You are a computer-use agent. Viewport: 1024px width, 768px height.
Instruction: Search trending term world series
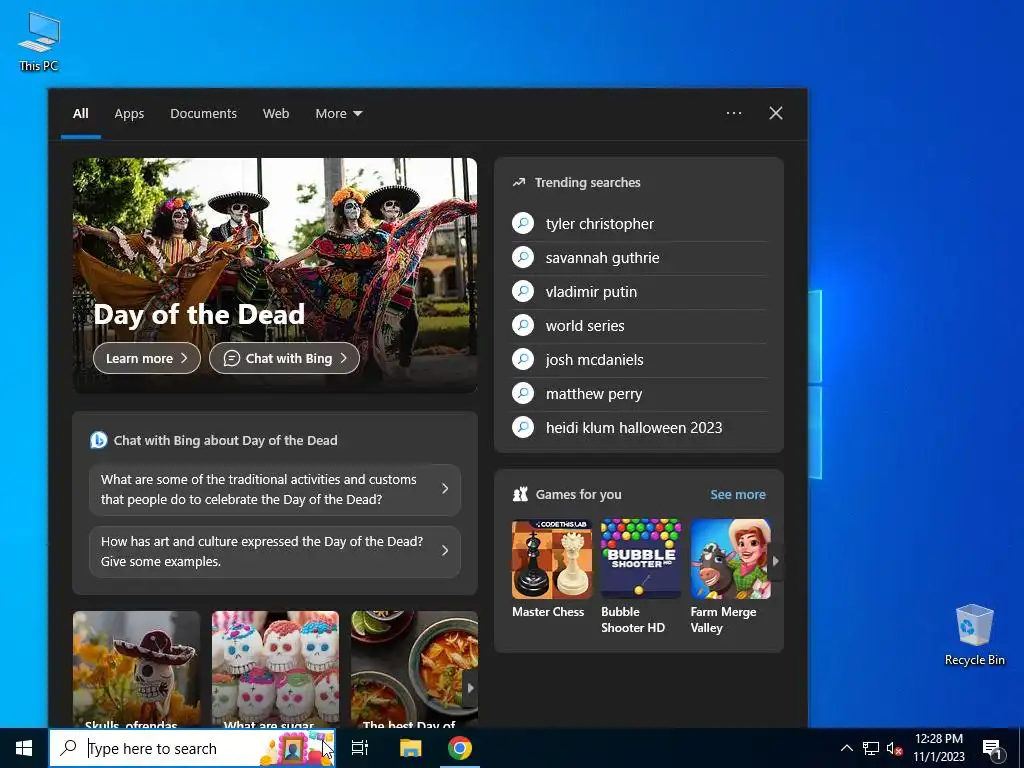coord(639,326)
